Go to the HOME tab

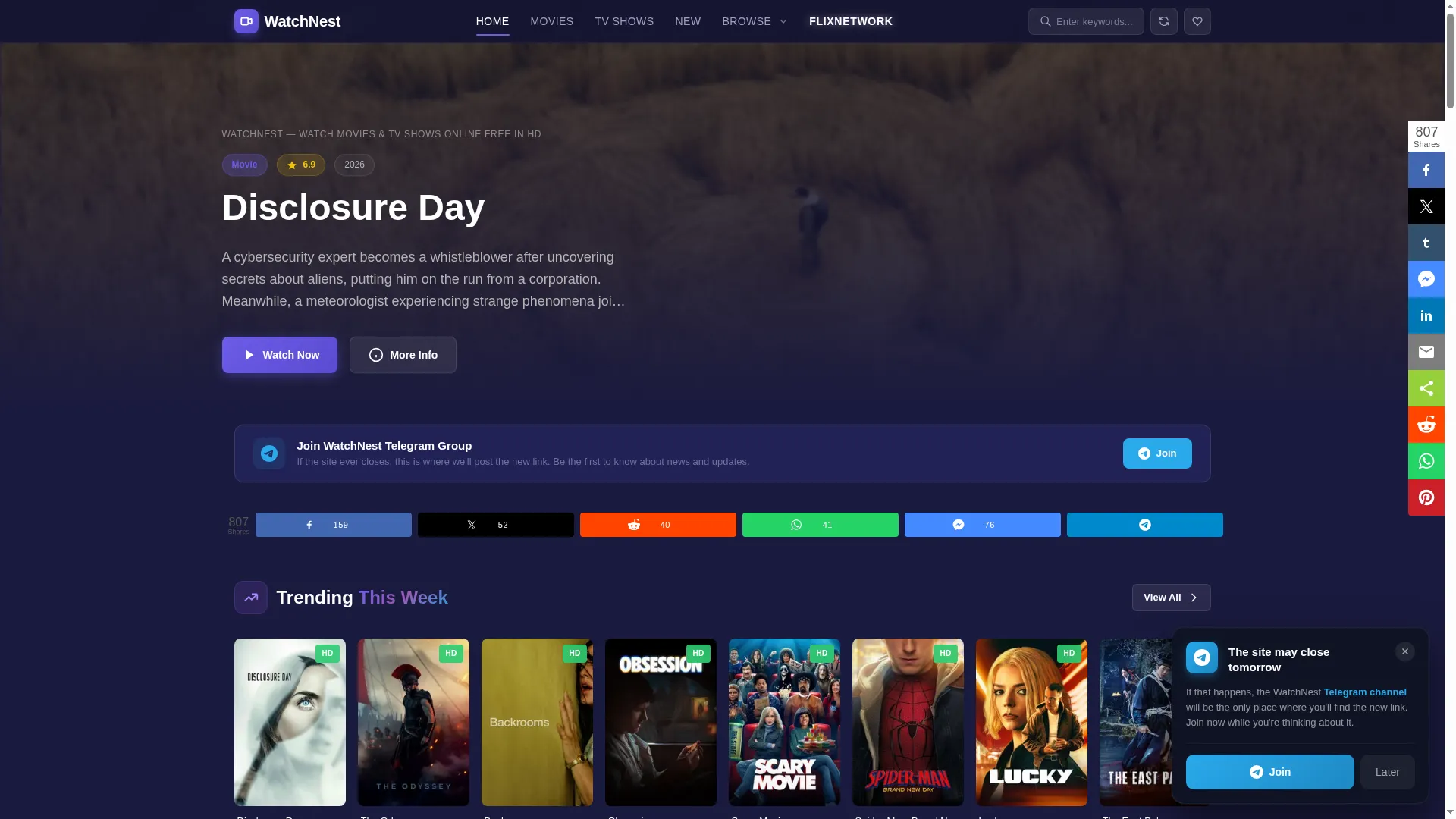(x=492, y=21)
